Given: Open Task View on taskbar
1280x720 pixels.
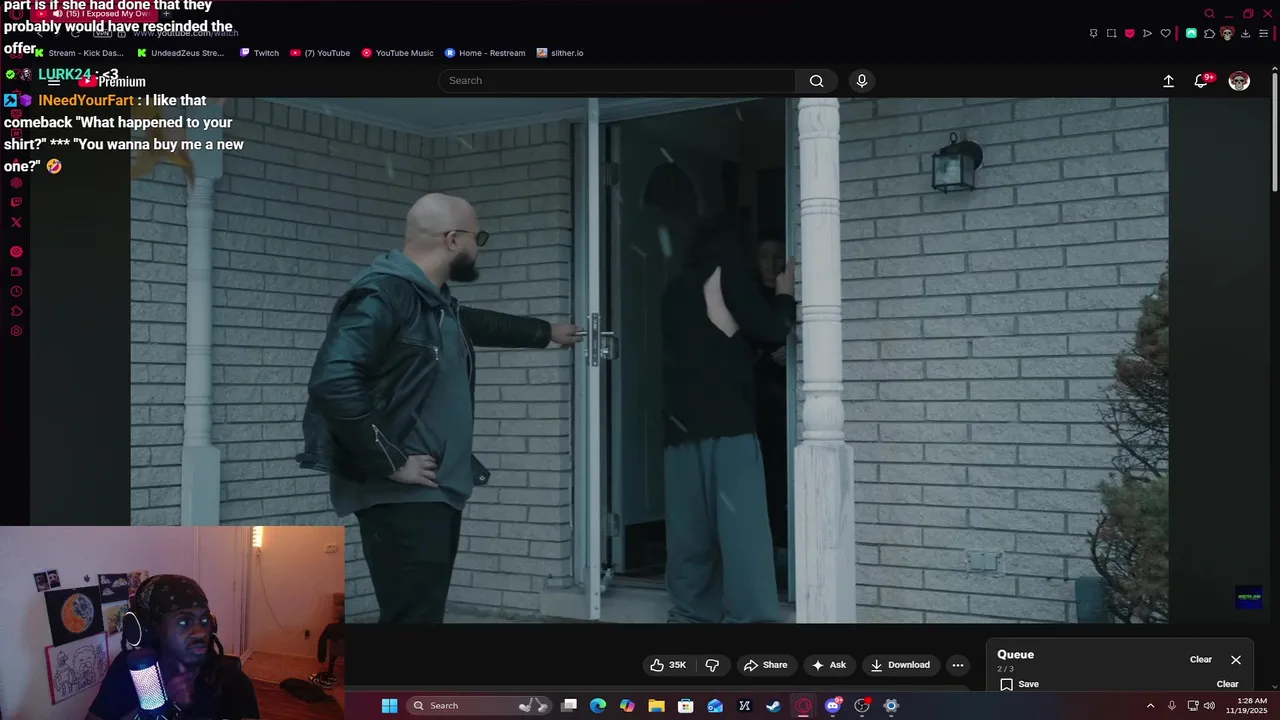Looking at the screenshot, I should point(569,706).
